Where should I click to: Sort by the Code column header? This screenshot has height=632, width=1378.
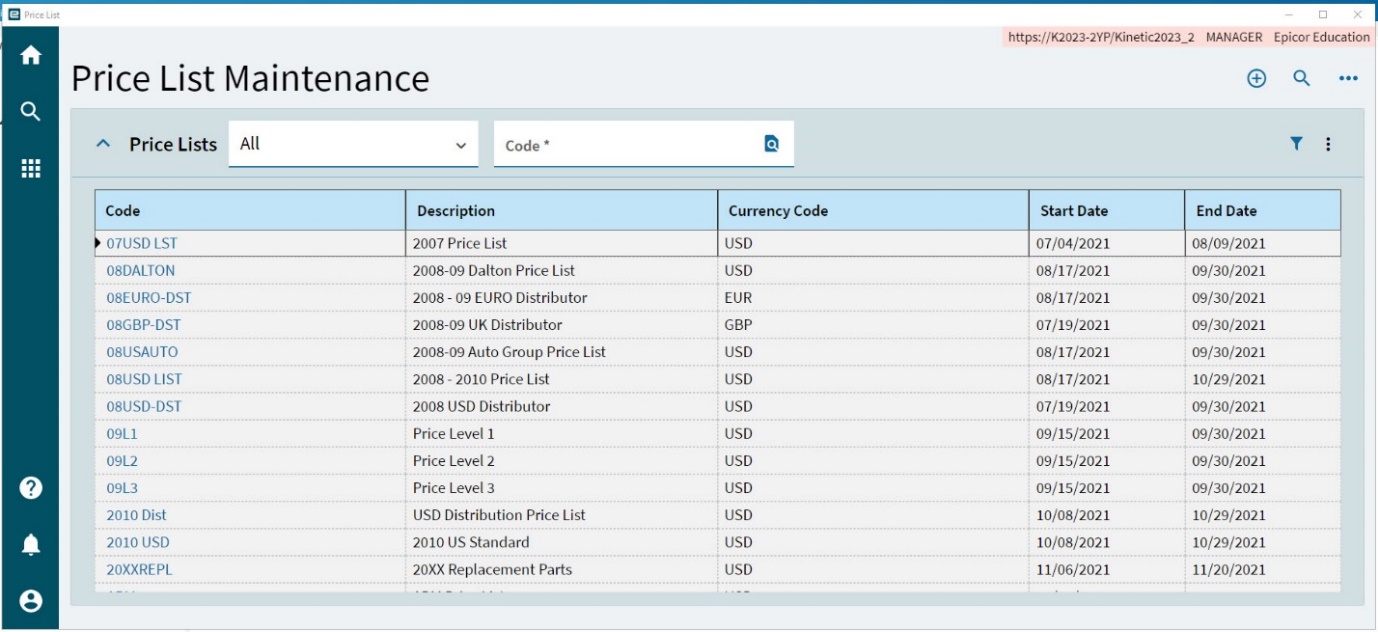250,210
